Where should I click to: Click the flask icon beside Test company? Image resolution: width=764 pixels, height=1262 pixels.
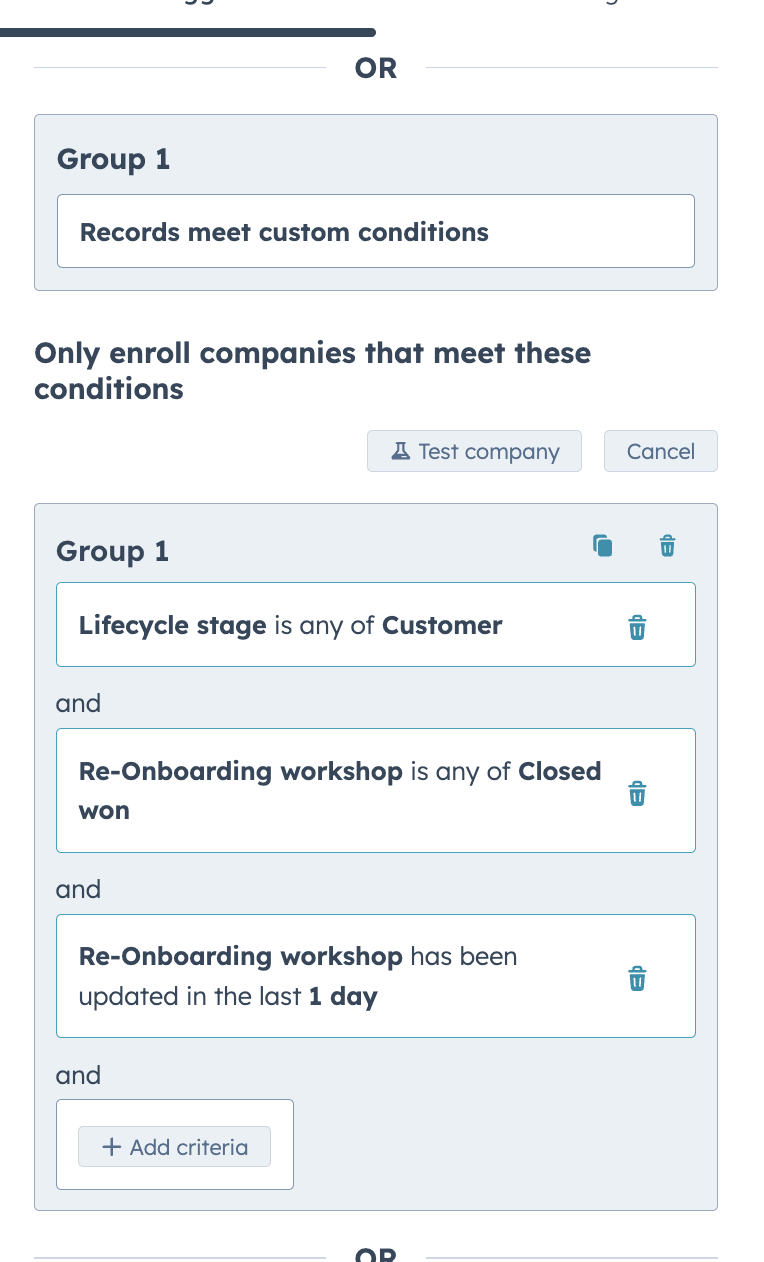coord(401,451)
